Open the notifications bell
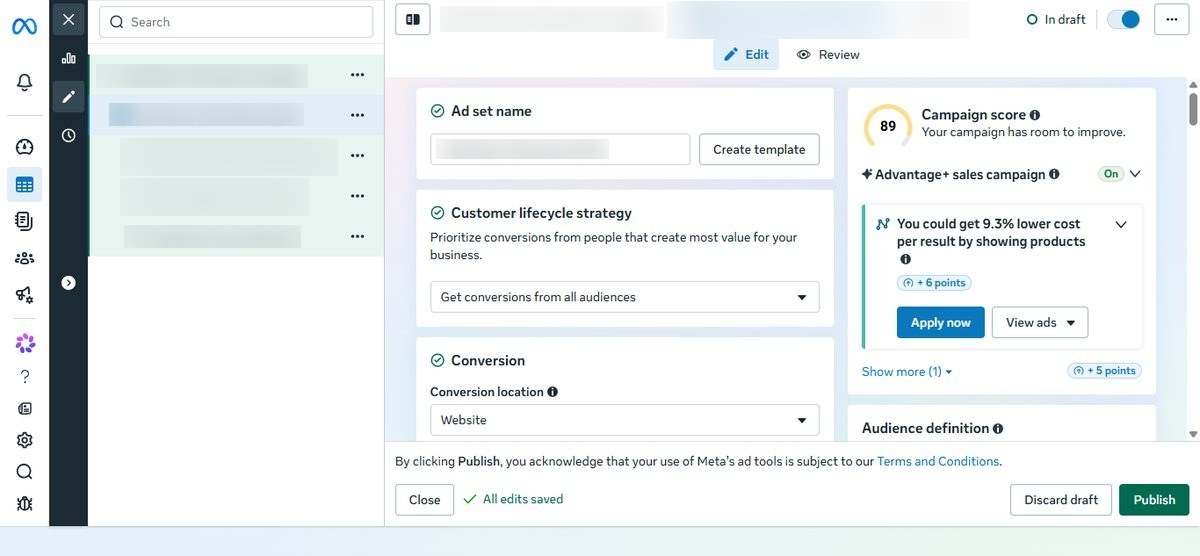 click(25, 83)
